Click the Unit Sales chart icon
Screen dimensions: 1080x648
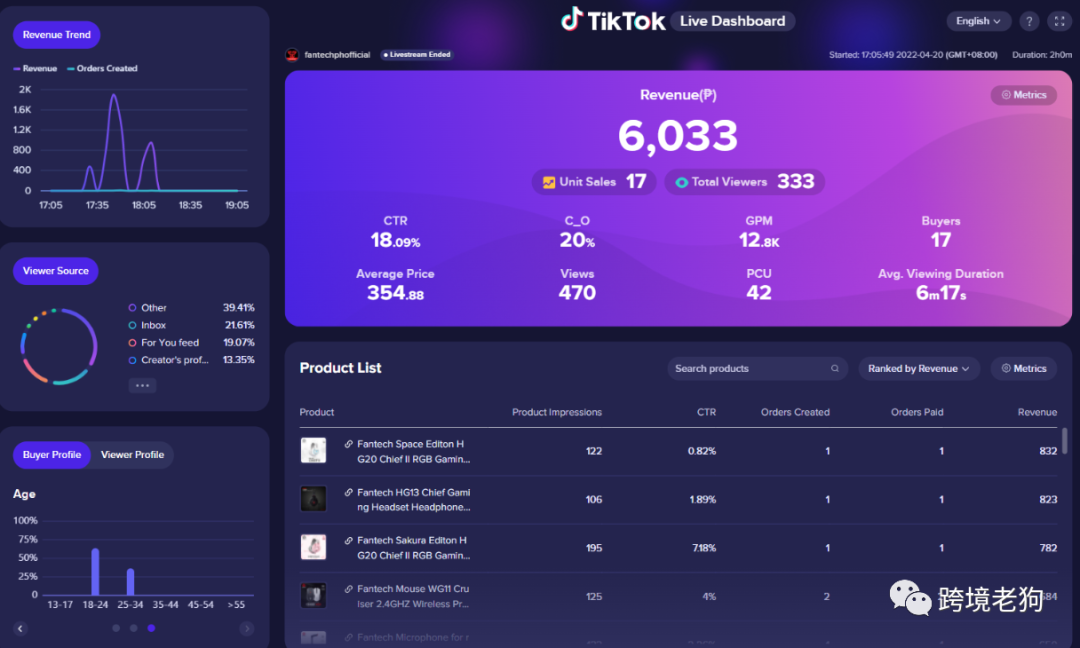click(549, 182)
